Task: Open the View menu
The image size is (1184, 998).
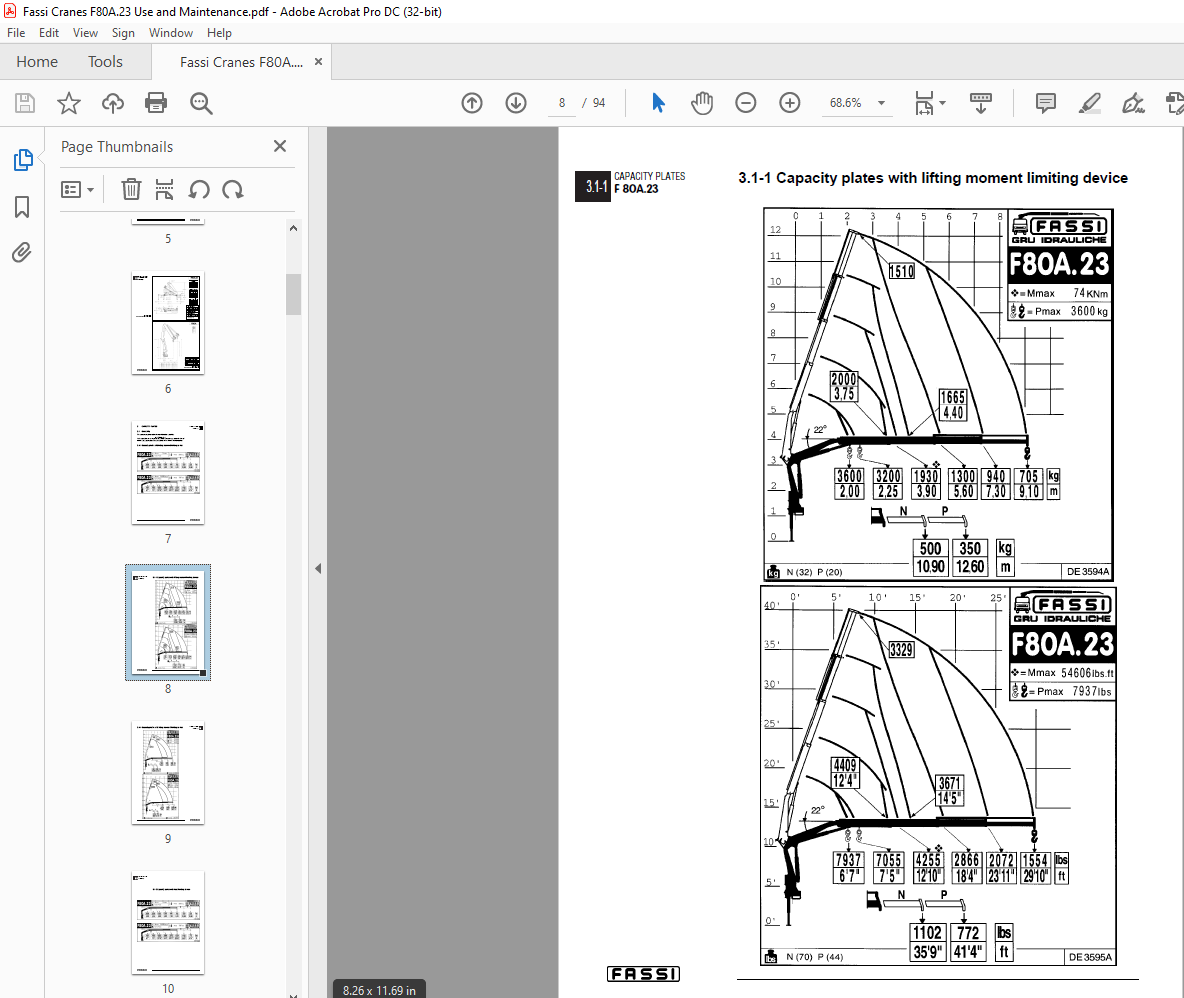Action: coord(85,32)
